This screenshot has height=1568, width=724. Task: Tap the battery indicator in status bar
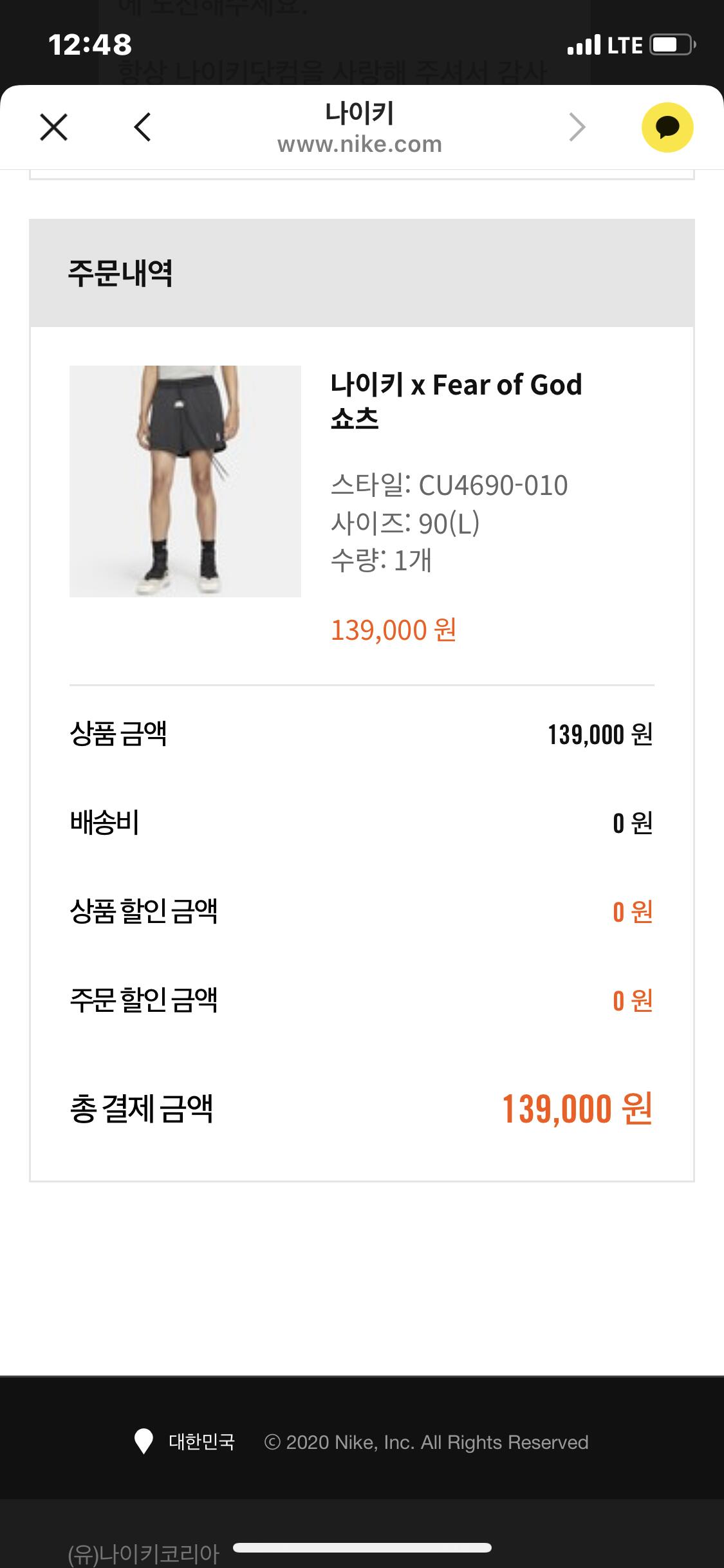coord(671,45)
